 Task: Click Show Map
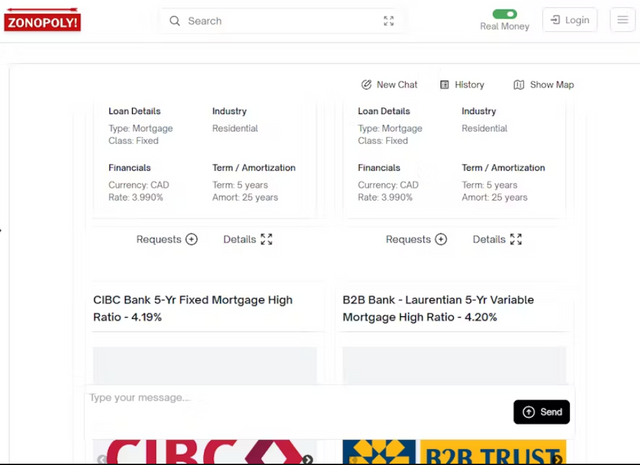point(543,85)
